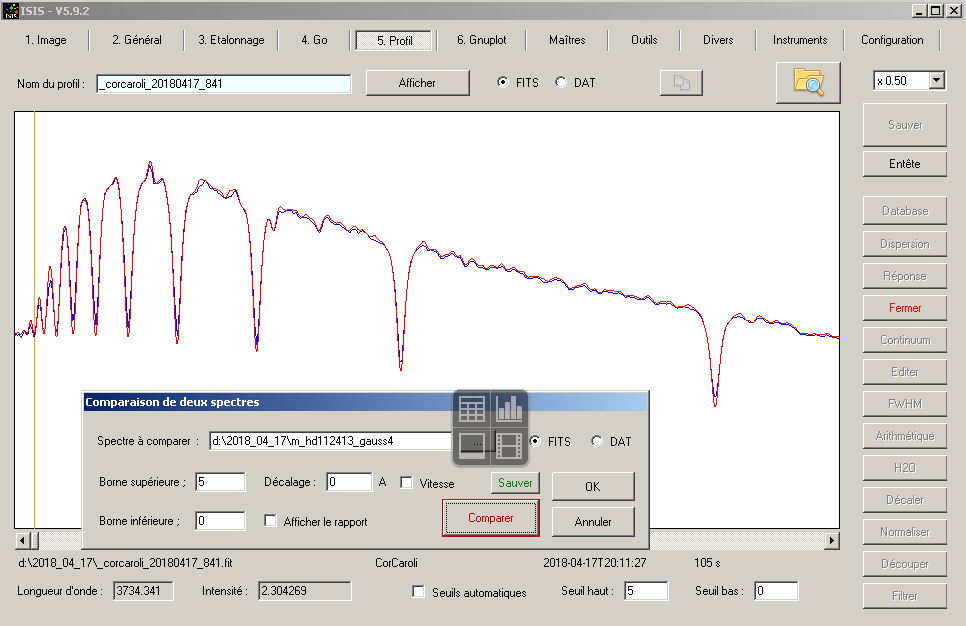
Task: Click the Normaliser button
Action: click(x=904, y=532)
